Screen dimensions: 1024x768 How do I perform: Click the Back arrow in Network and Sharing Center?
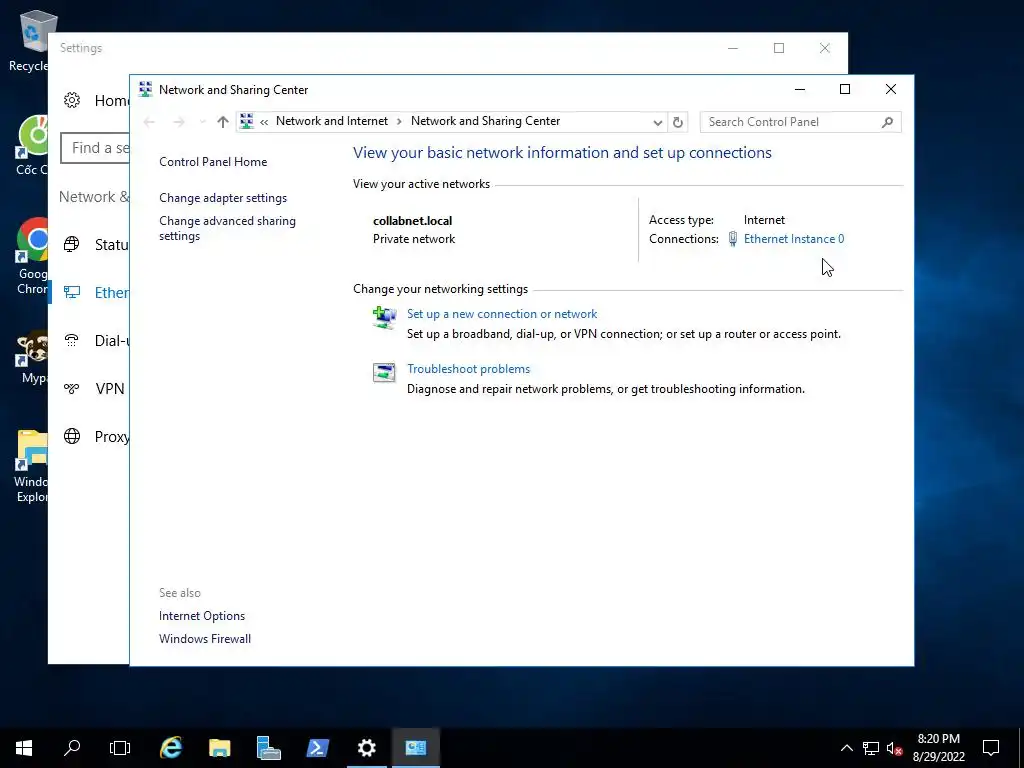tap(149, 122)
